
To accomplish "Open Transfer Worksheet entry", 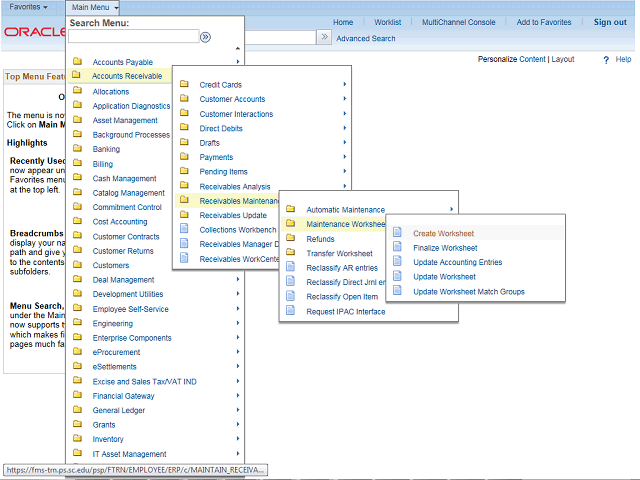I will (339, 254).
